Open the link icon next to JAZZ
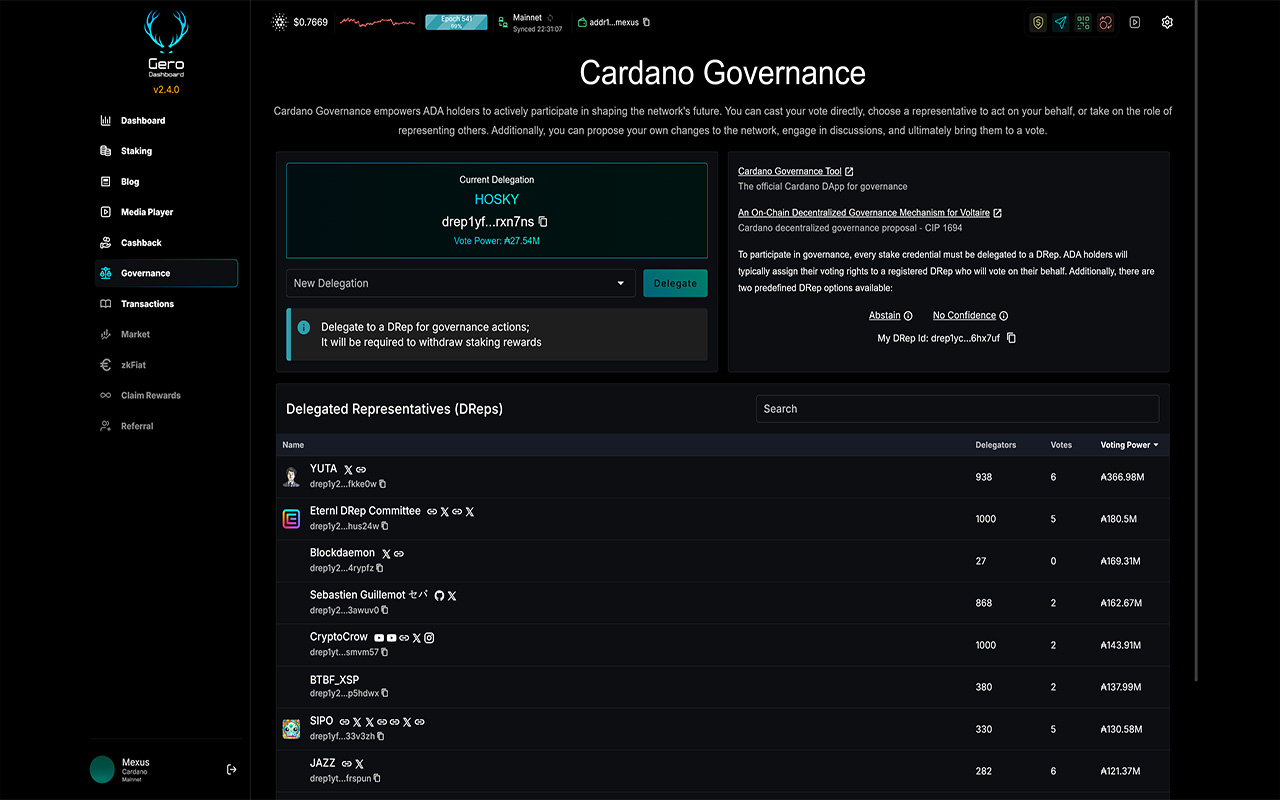Viewport: 1280px width, 800px height. pyautogui.click(x=347, y=764)
